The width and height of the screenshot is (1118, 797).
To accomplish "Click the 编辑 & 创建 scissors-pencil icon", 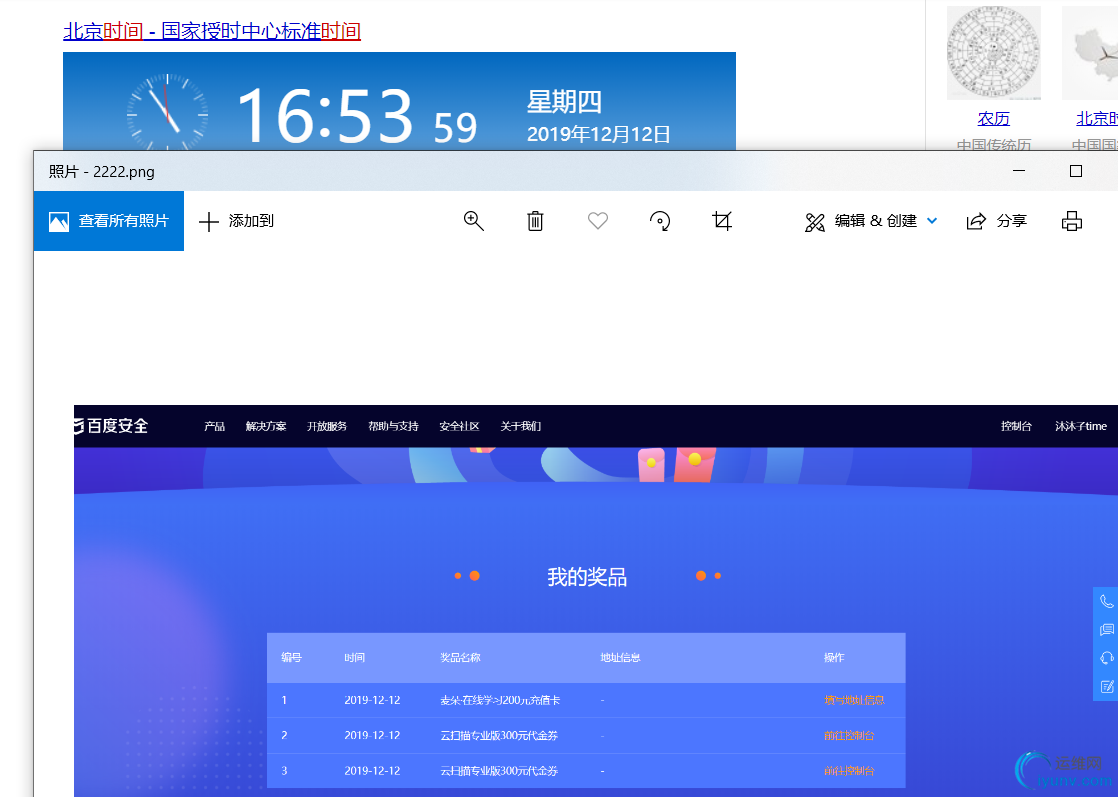I will [814, 222].
